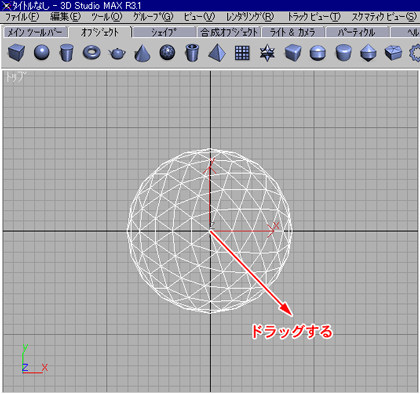
Task: Choose the Cylinder primitive icon
Action: tap(66, 53)
